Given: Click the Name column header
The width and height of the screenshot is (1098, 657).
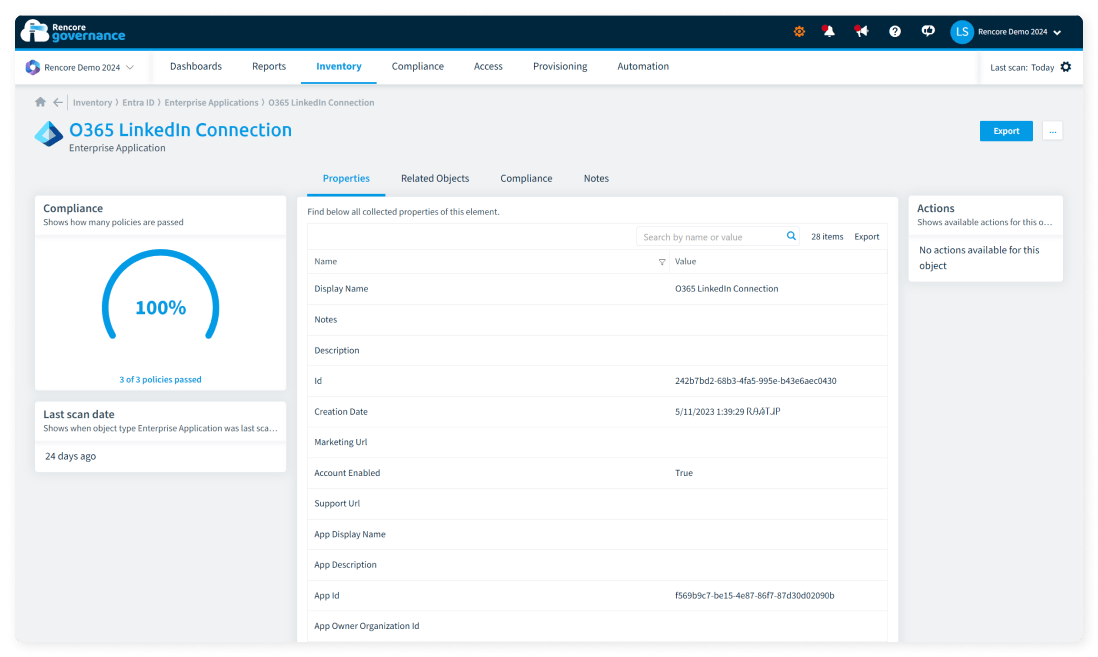Looking at the screenshot, I should (326, 261).
